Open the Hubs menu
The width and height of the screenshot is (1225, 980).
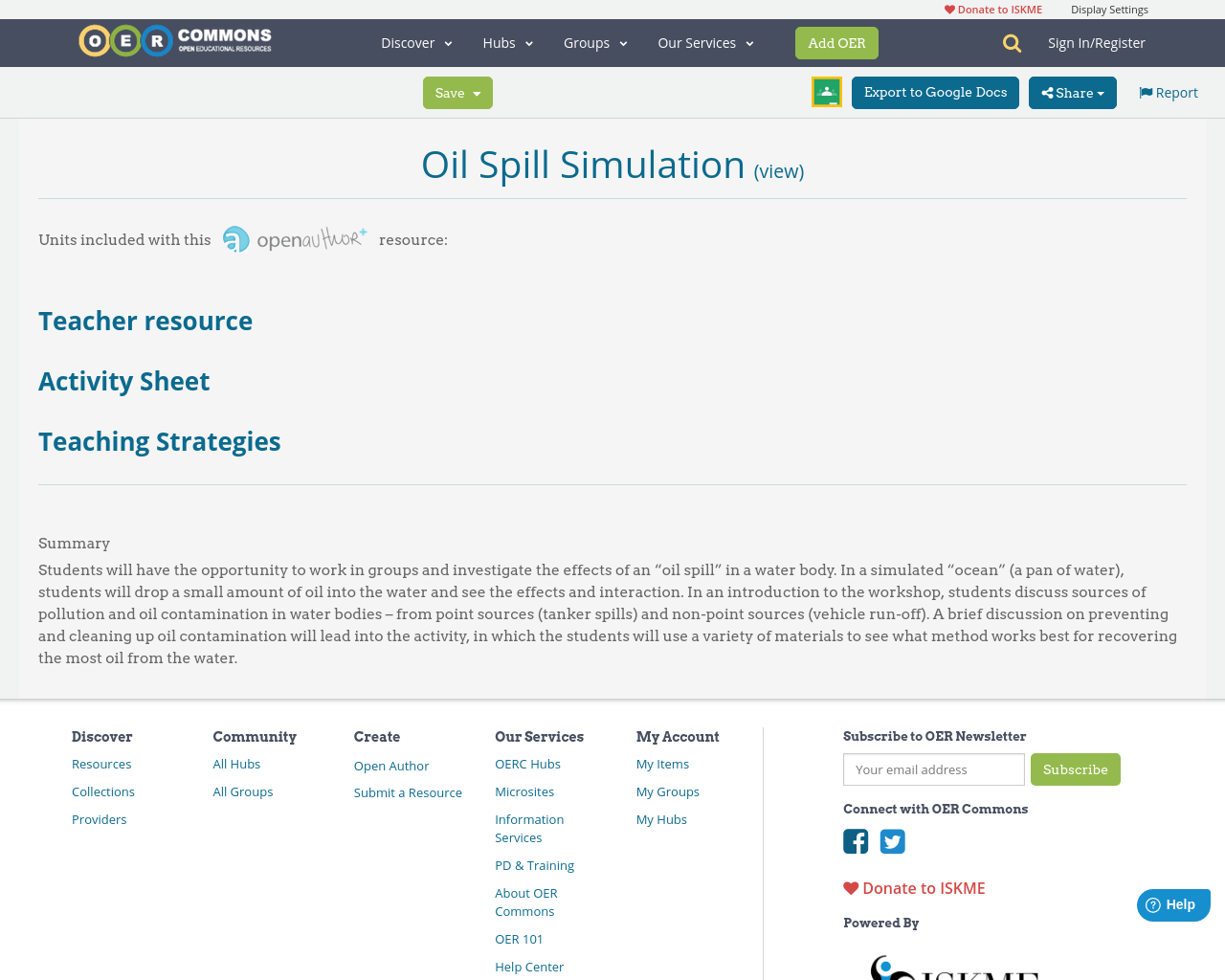(x=507, y=41)
